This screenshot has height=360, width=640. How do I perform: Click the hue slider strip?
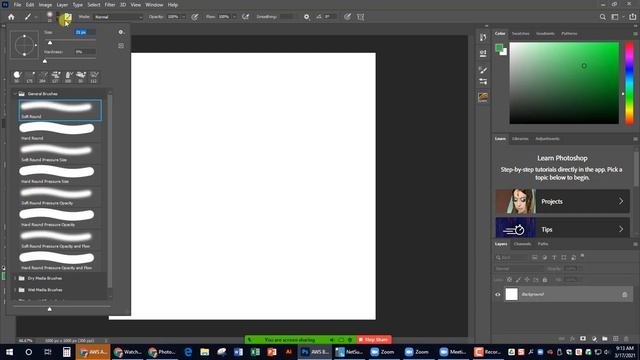[x=629, y=83]
